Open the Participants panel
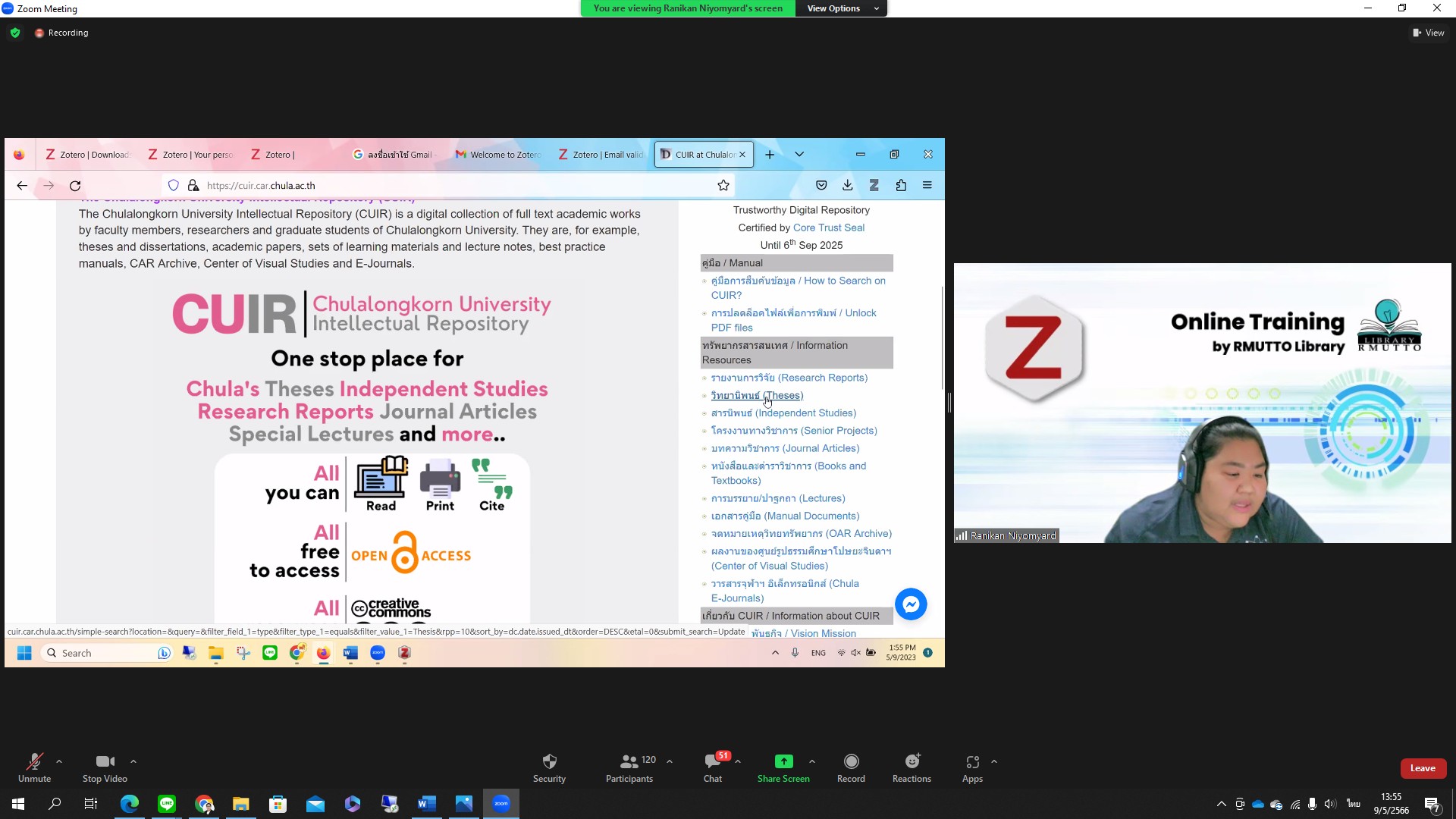Viewport: 1456px width, 819px height. [x=629, y=767]
